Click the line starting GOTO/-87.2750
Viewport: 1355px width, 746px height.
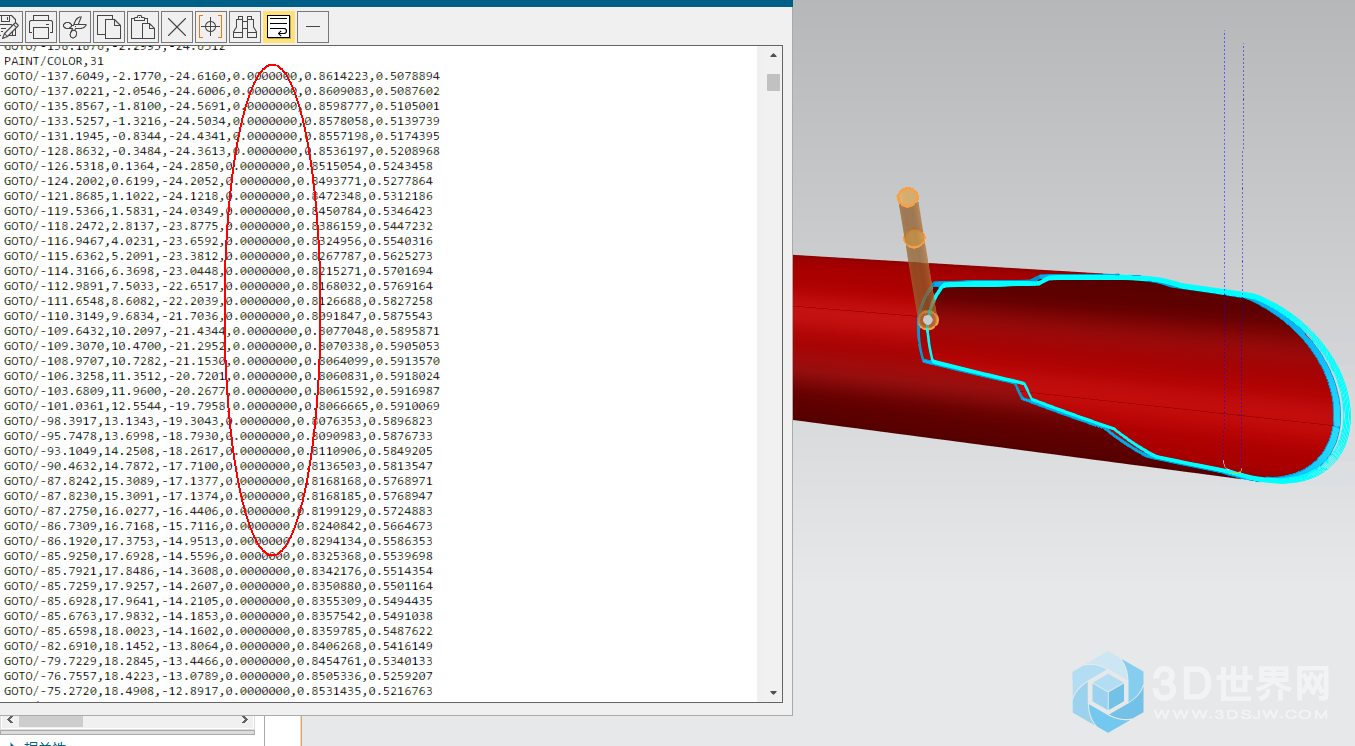(x=219, y=511)
